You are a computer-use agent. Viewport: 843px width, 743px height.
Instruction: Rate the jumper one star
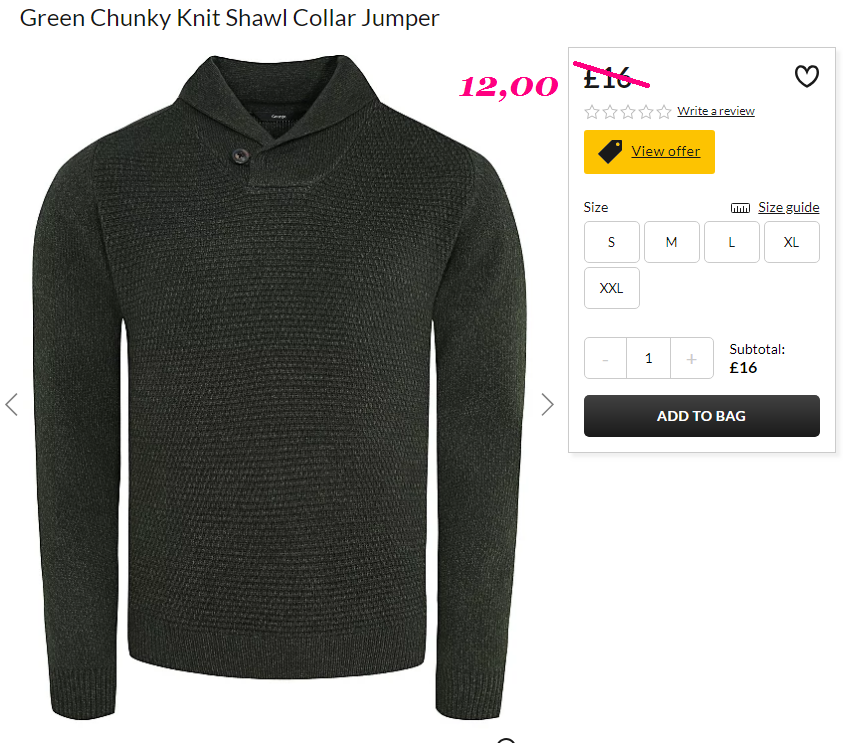[592, 112]
